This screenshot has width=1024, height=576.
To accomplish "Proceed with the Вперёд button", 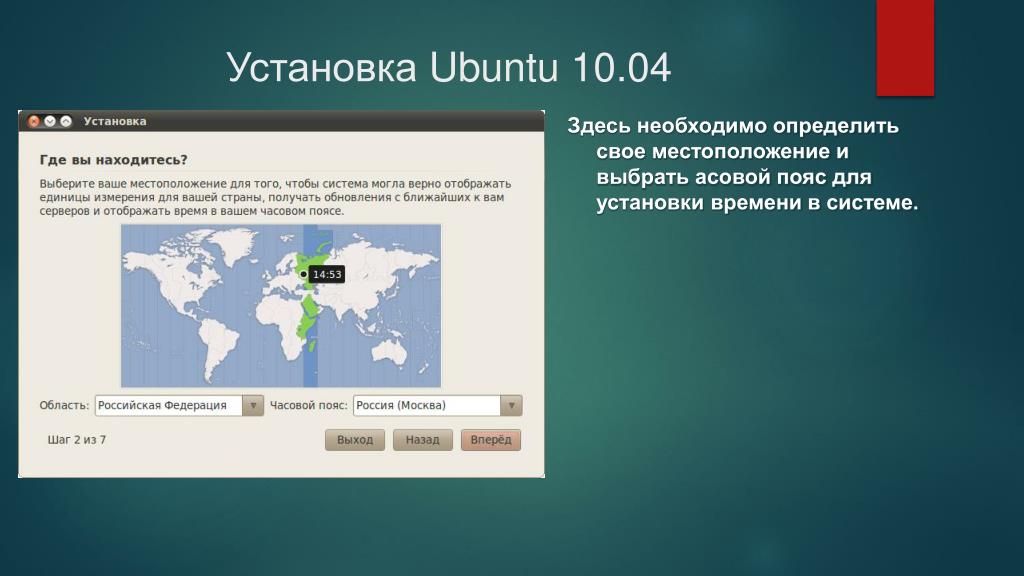I will (x=491, y=440).
